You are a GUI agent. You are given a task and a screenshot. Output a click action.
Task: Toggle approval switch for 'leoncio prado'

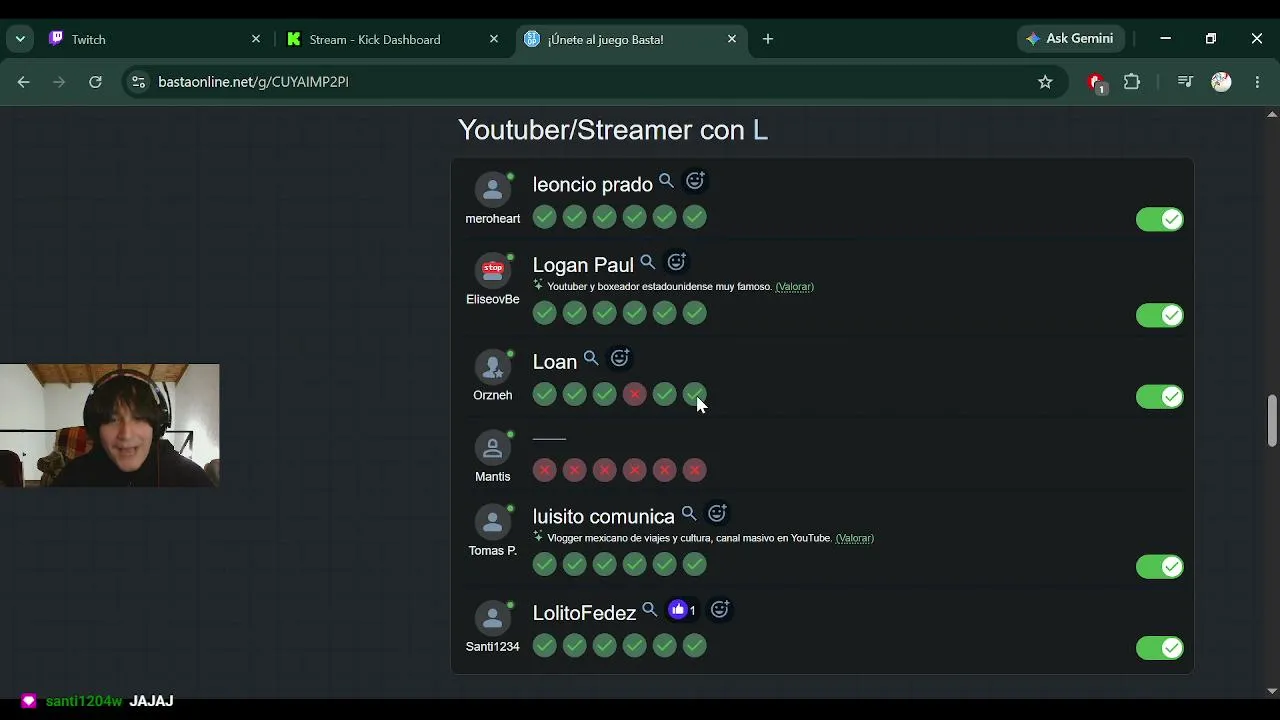point(1160,219)
